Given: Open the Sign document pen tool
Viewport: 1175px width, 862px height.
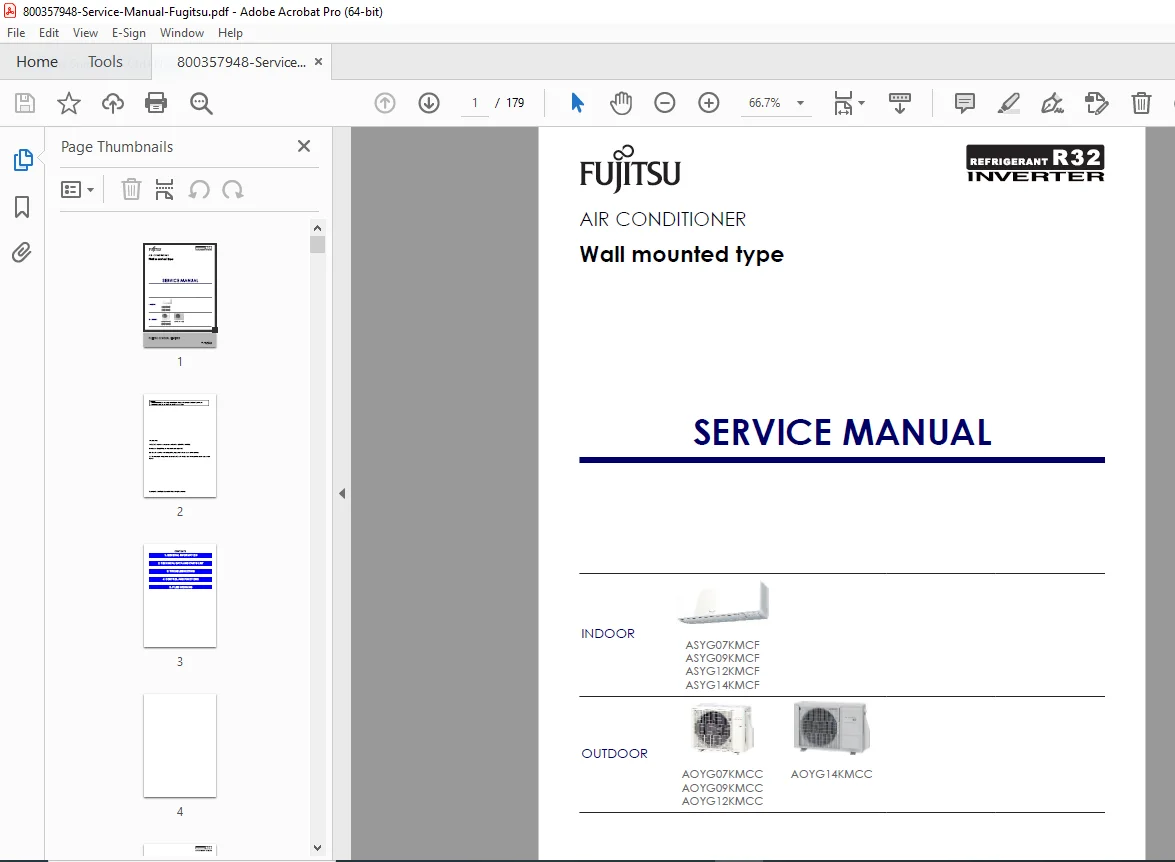Looking at the screenshot, I should click(x=1052, y=103).
